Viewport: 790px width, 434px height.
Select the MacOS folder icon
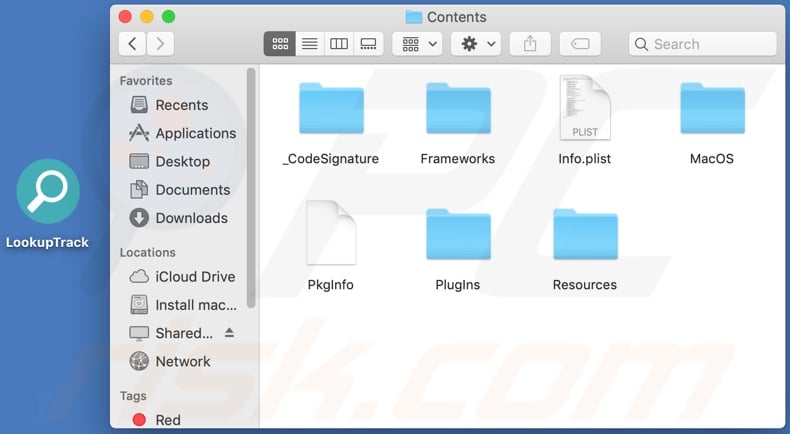click(712, 109)
